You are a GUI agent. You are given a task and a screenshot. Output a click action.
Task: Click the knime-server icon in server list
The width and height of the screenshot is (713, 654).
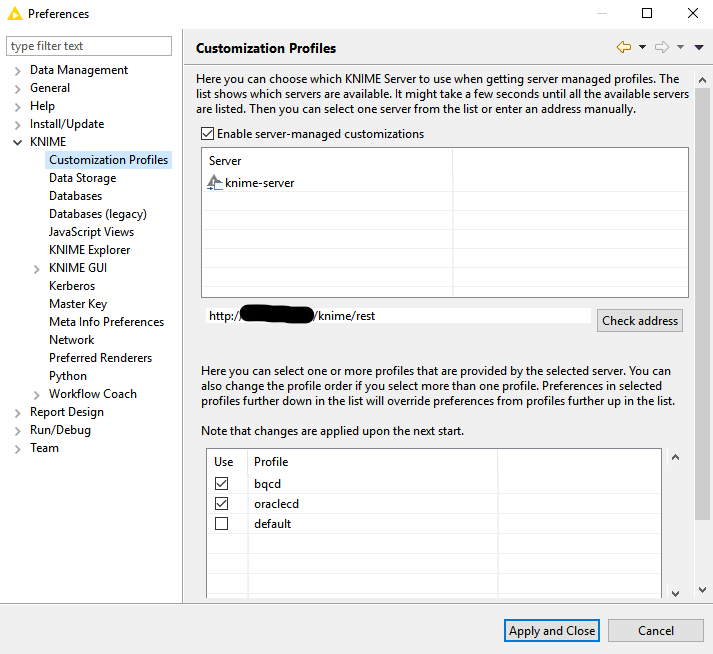coord(215,182)
